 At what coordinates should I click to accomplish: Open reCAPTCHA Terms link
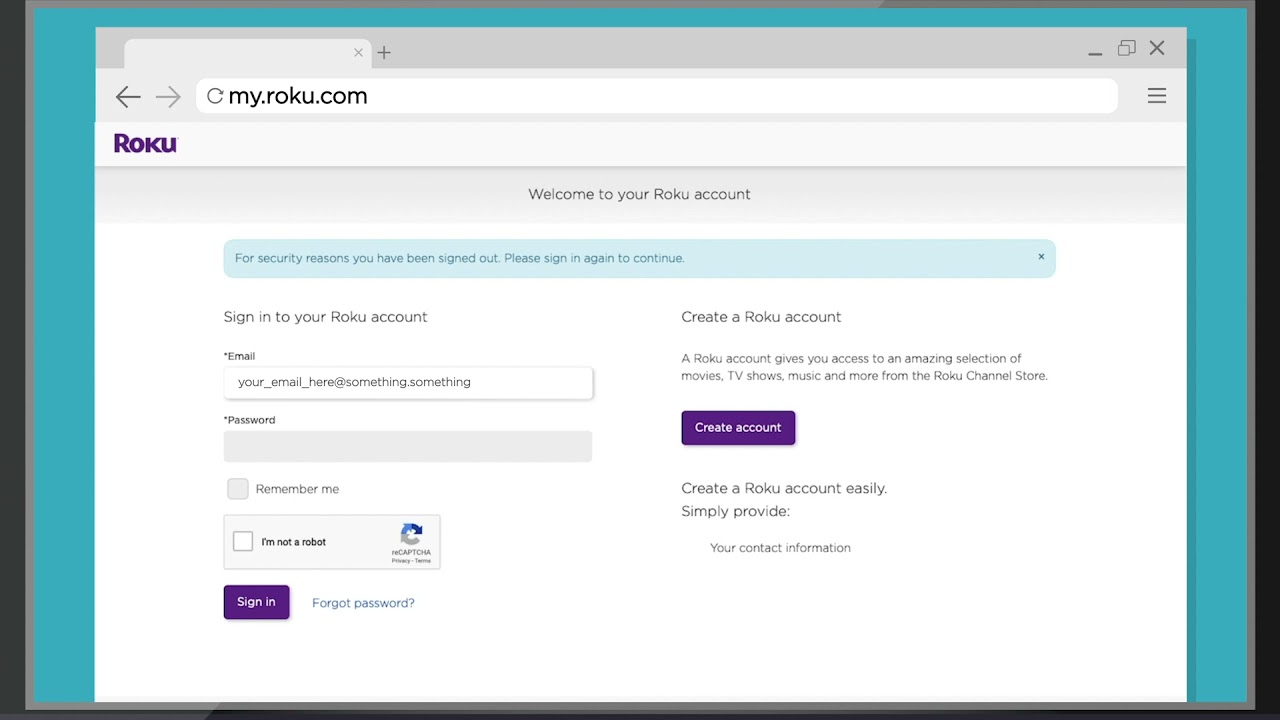pos(423,561)
